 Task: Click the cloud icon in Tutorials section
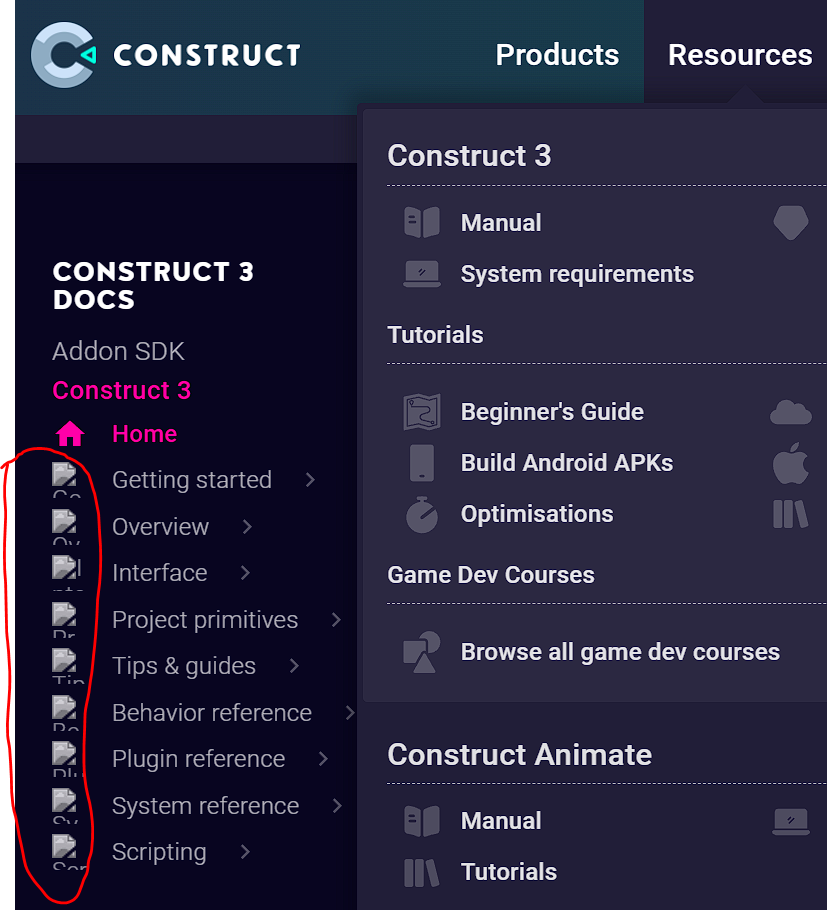coord(790,412)
